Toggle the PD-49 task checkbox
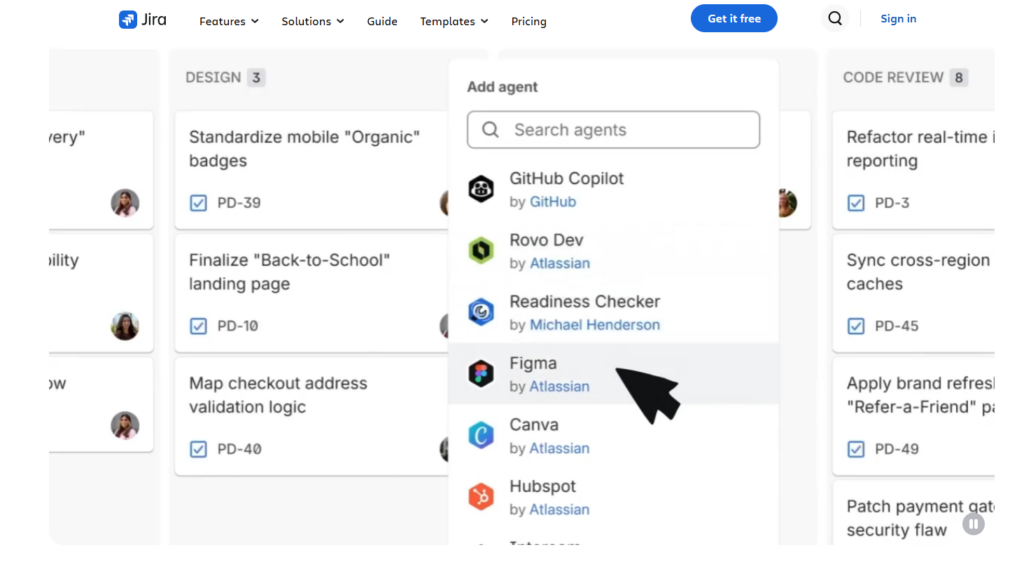The image size is (1024, 566). tap(856, 449)
